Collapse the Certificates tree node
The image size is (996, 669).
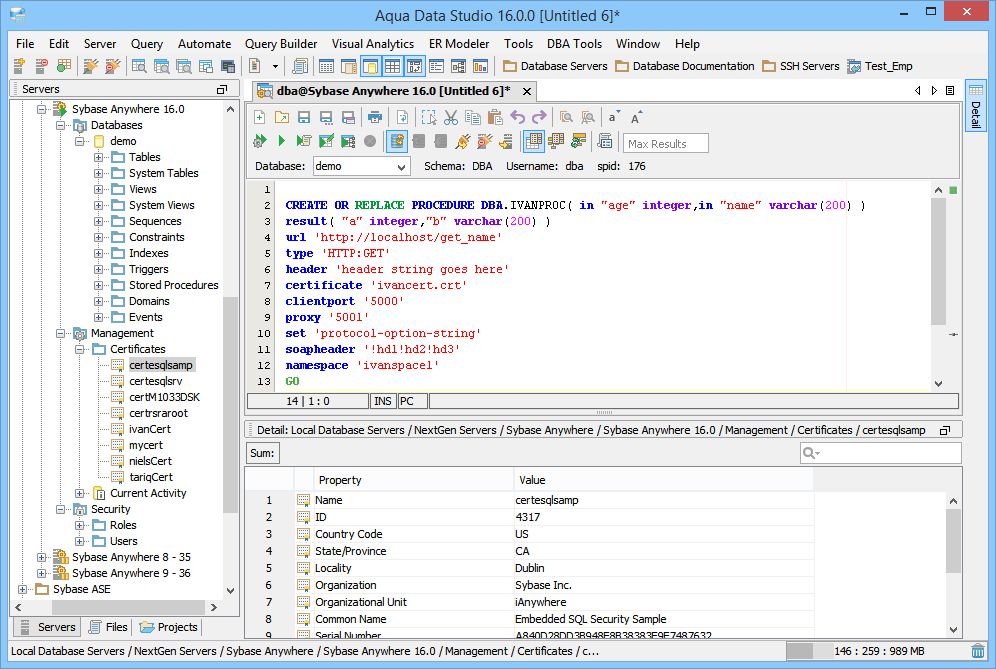click(80, 349)
